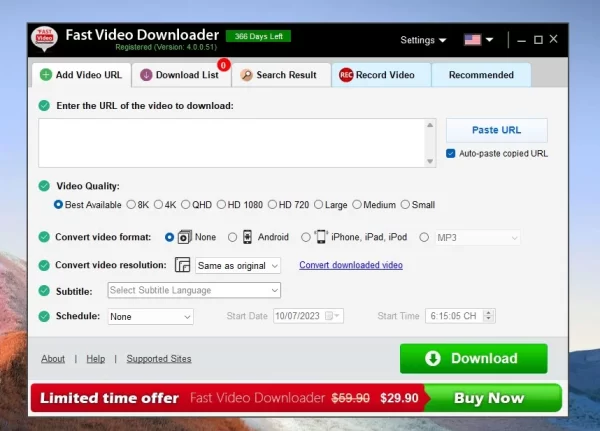600x431 pixels.
Task: Open the Start Date 10/07/2023 picker
Action: tap(308, 316)
